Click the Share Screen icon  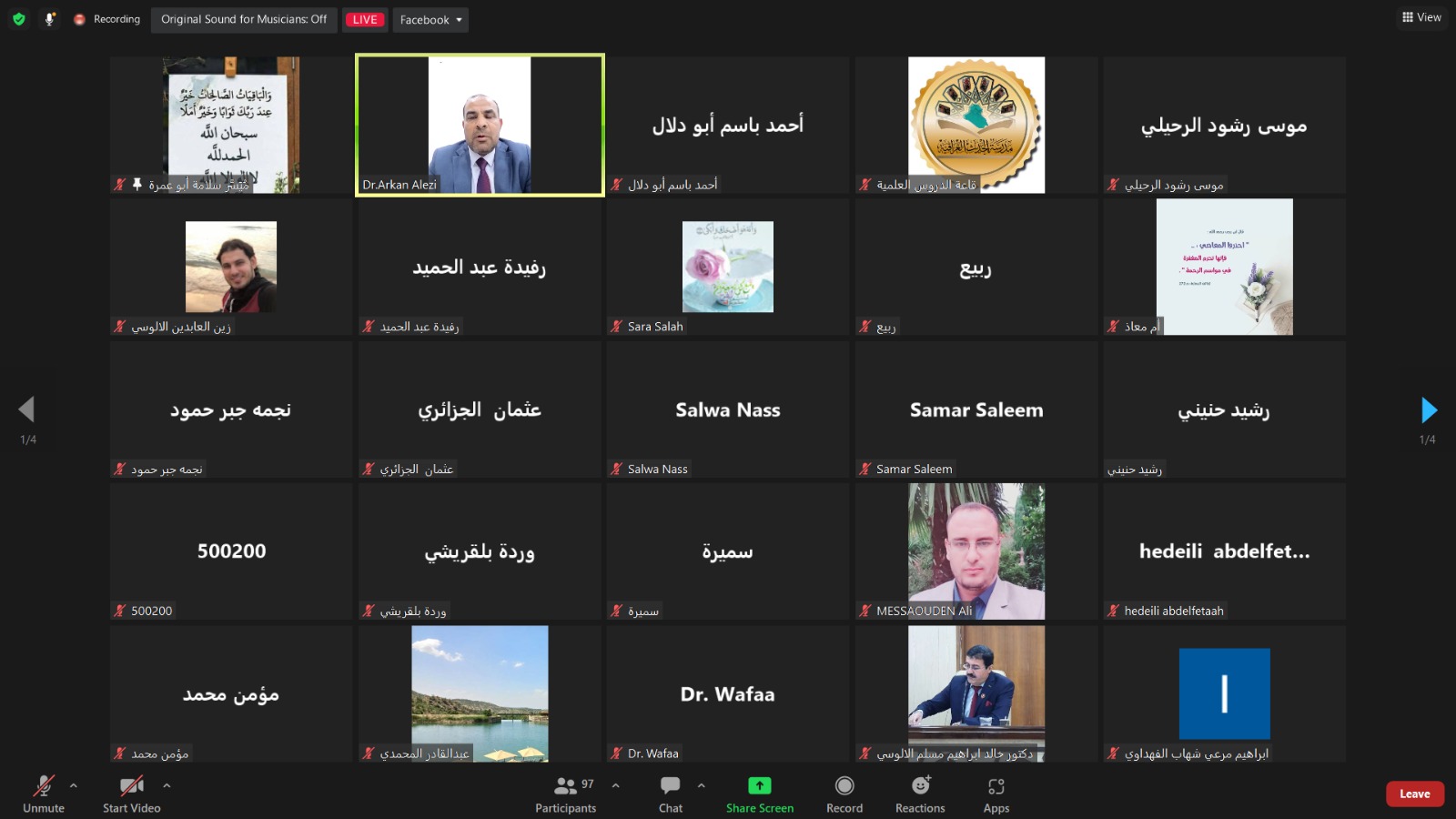pyautogui.click(x=760, y=785)
